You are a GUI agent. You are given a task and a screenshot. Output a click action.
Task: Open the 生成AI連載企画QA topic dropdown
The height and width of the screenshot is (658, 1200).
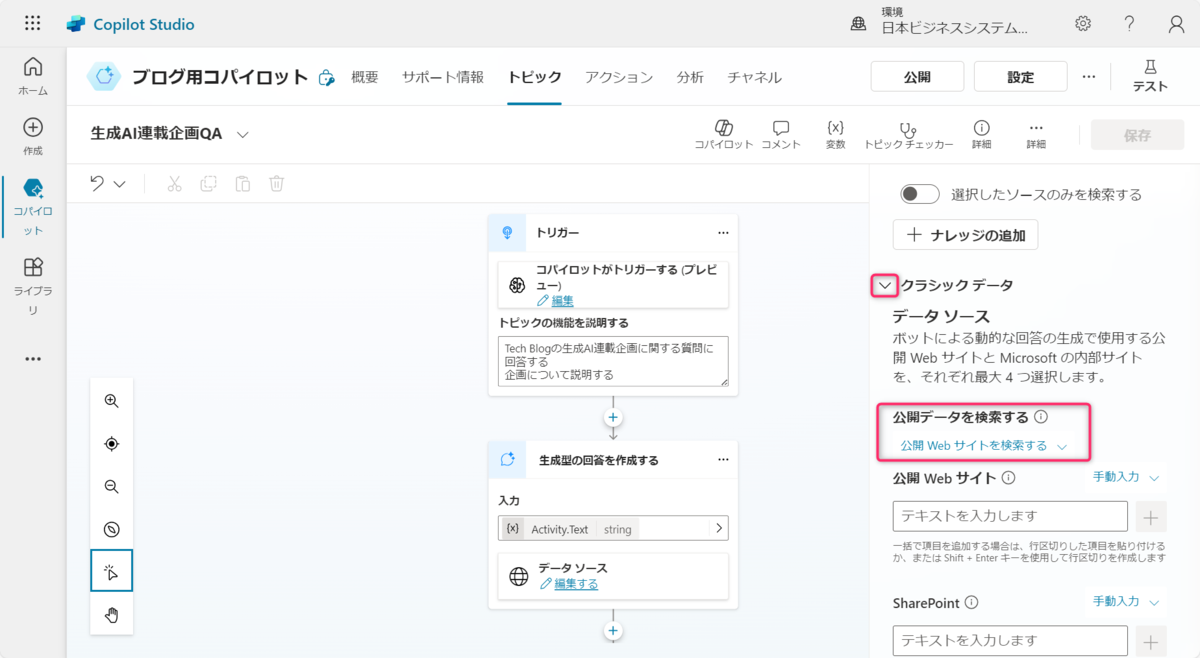click(243, 134)
